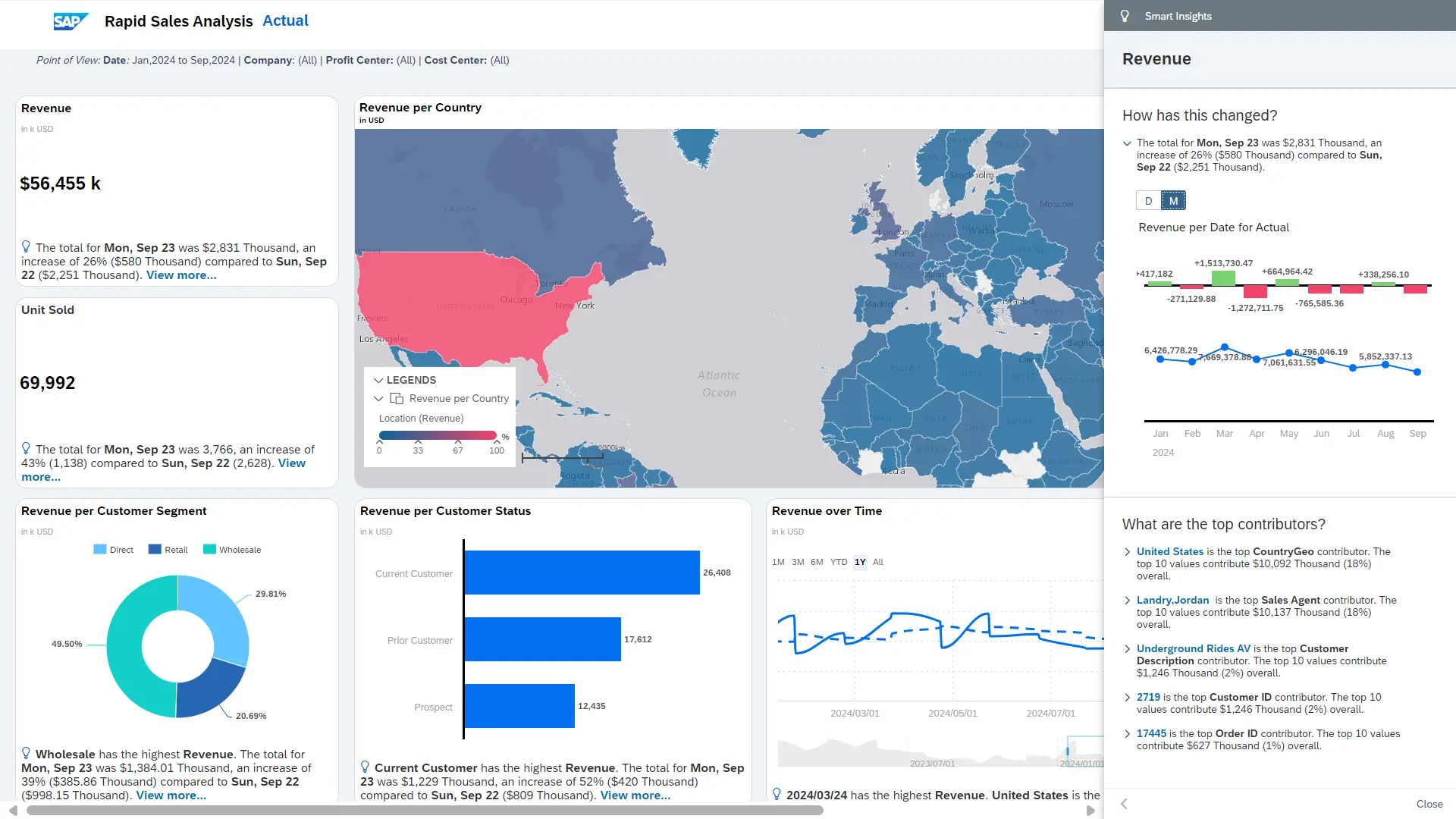Toggle the M (month) granularity button
Image resolution: width=1456 pixels, height=819 pixels.
(x=1173, y=201)
